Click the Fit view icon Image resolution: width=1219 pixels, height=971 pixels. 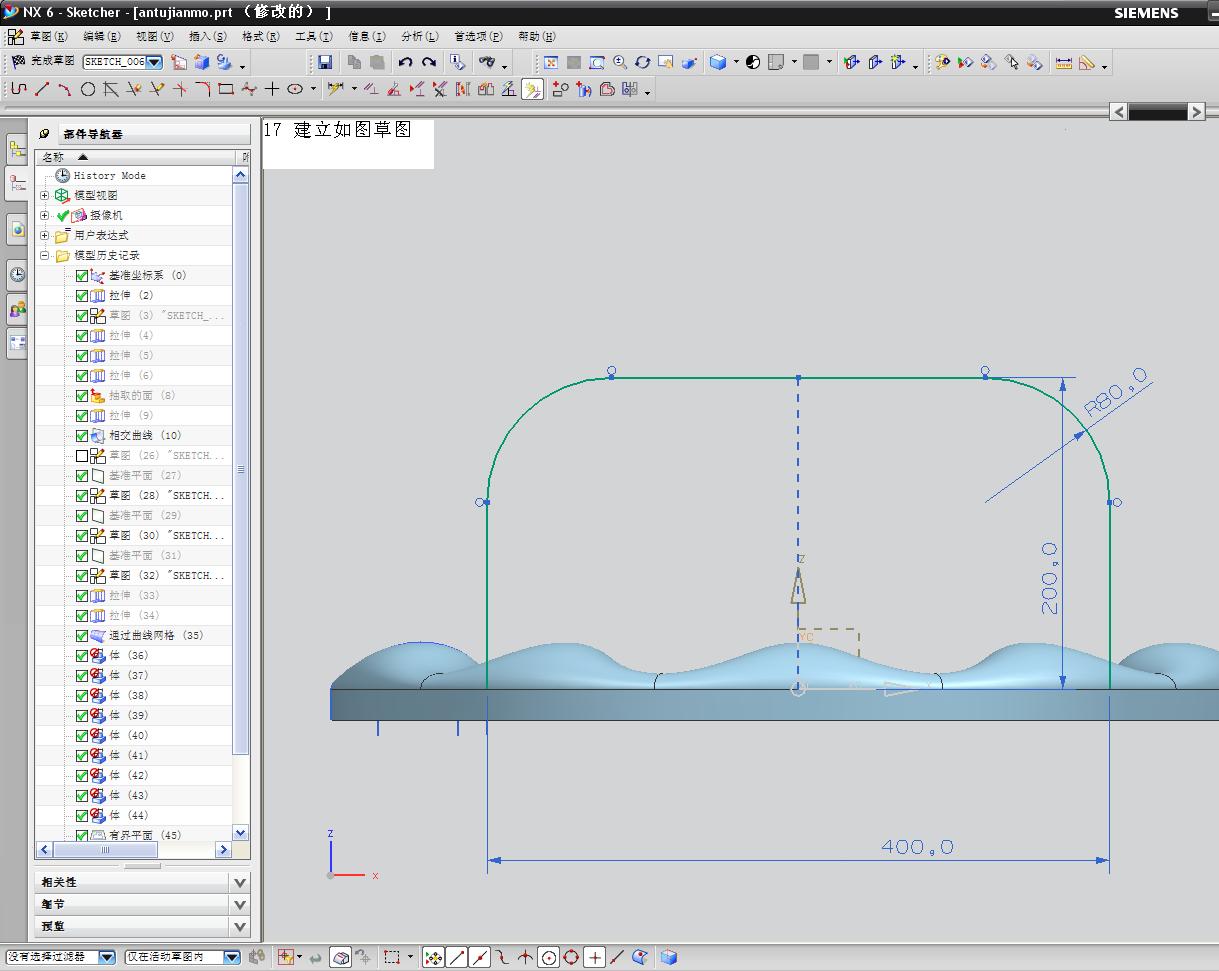pyautogui.click(x=551, y=62)
